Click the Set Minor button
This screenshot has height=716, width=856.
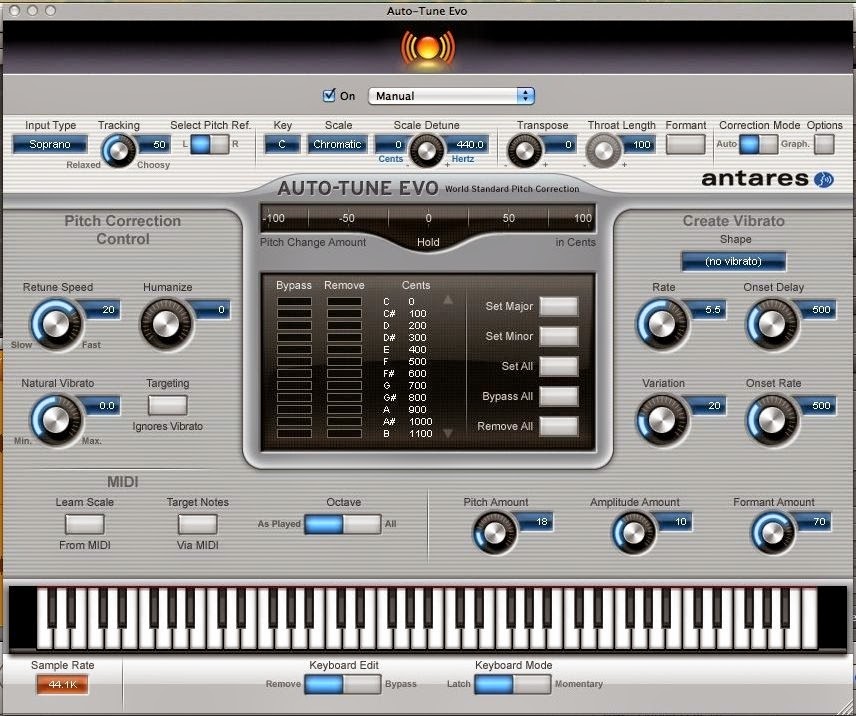point(559,336)
